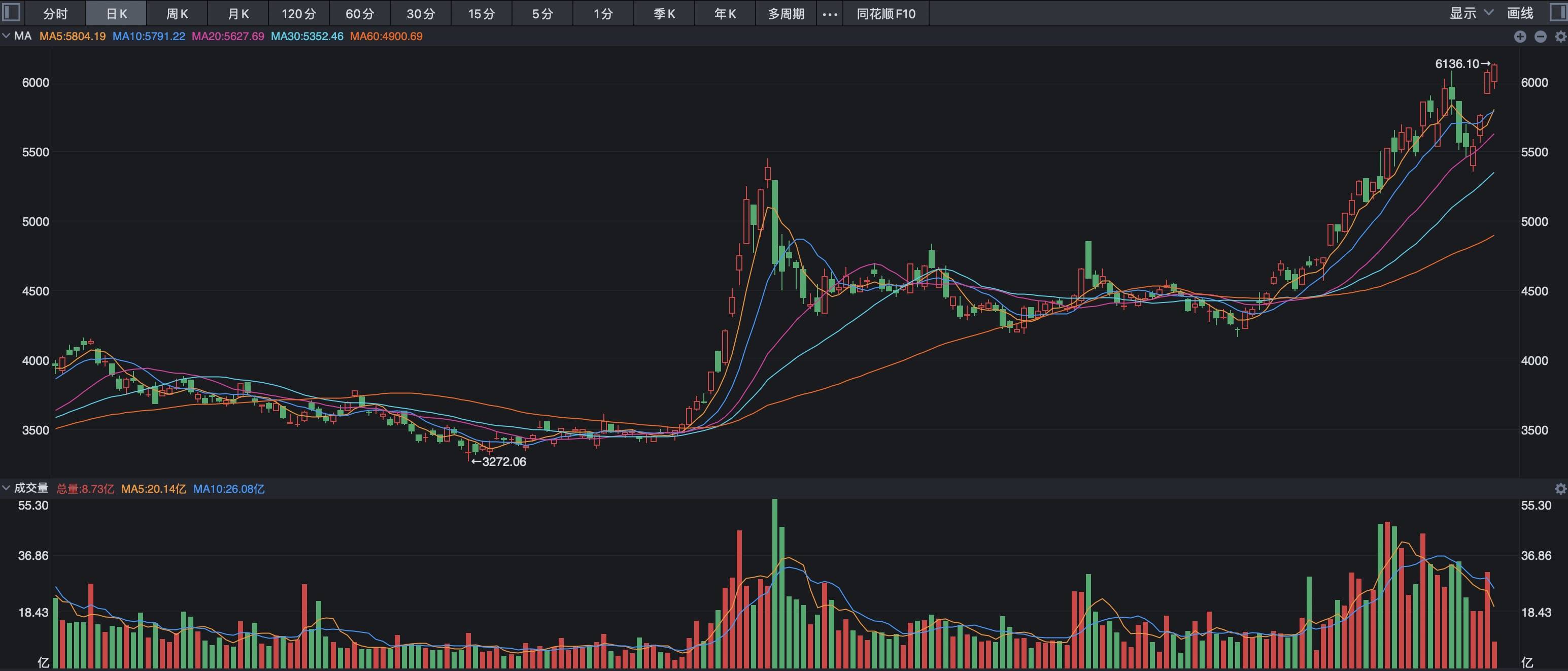Screen dimensions: 1568x671
Task: Click volume MA5:20.14亿 label
Action: 153,488
